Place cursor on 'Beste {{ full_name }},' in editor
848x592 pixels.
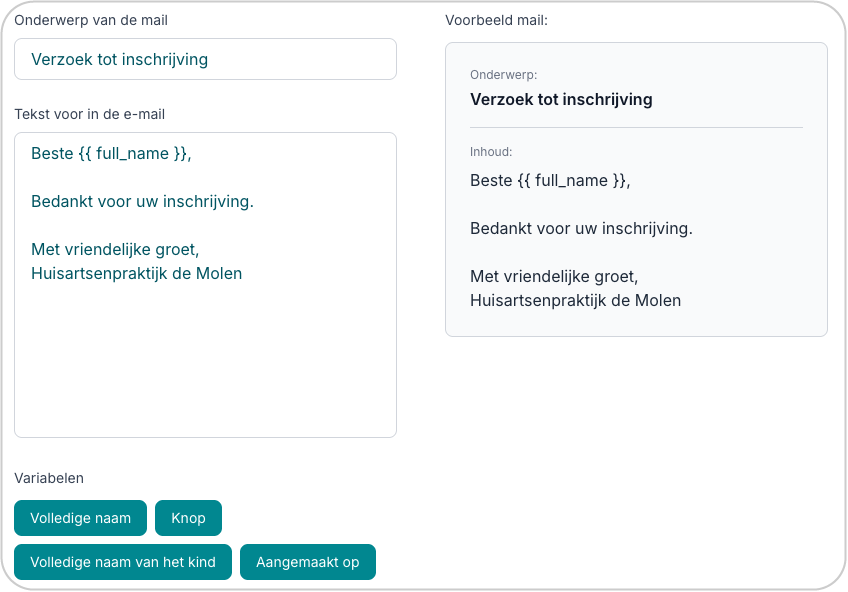point(111,154)
